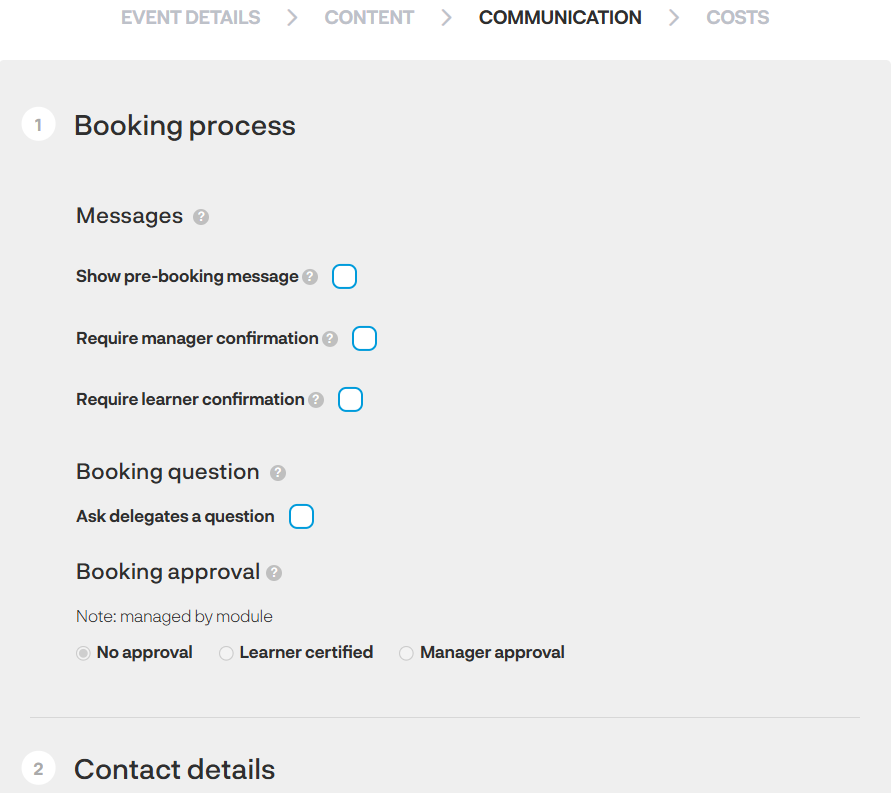Go to Event Details step

pyautogui.click(x=190, y=18)
